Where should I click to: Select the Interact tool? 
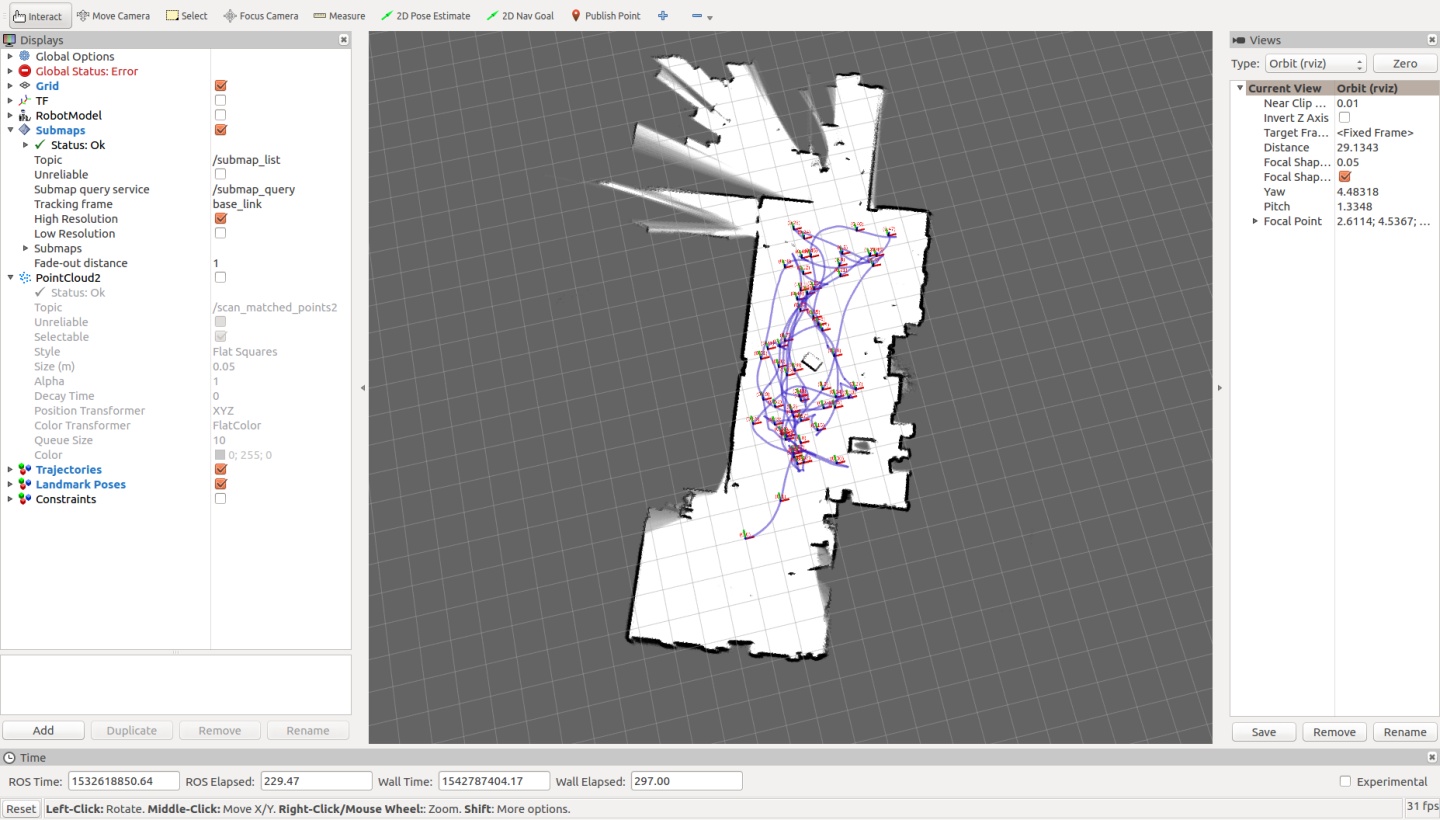(x=37, y=16)
